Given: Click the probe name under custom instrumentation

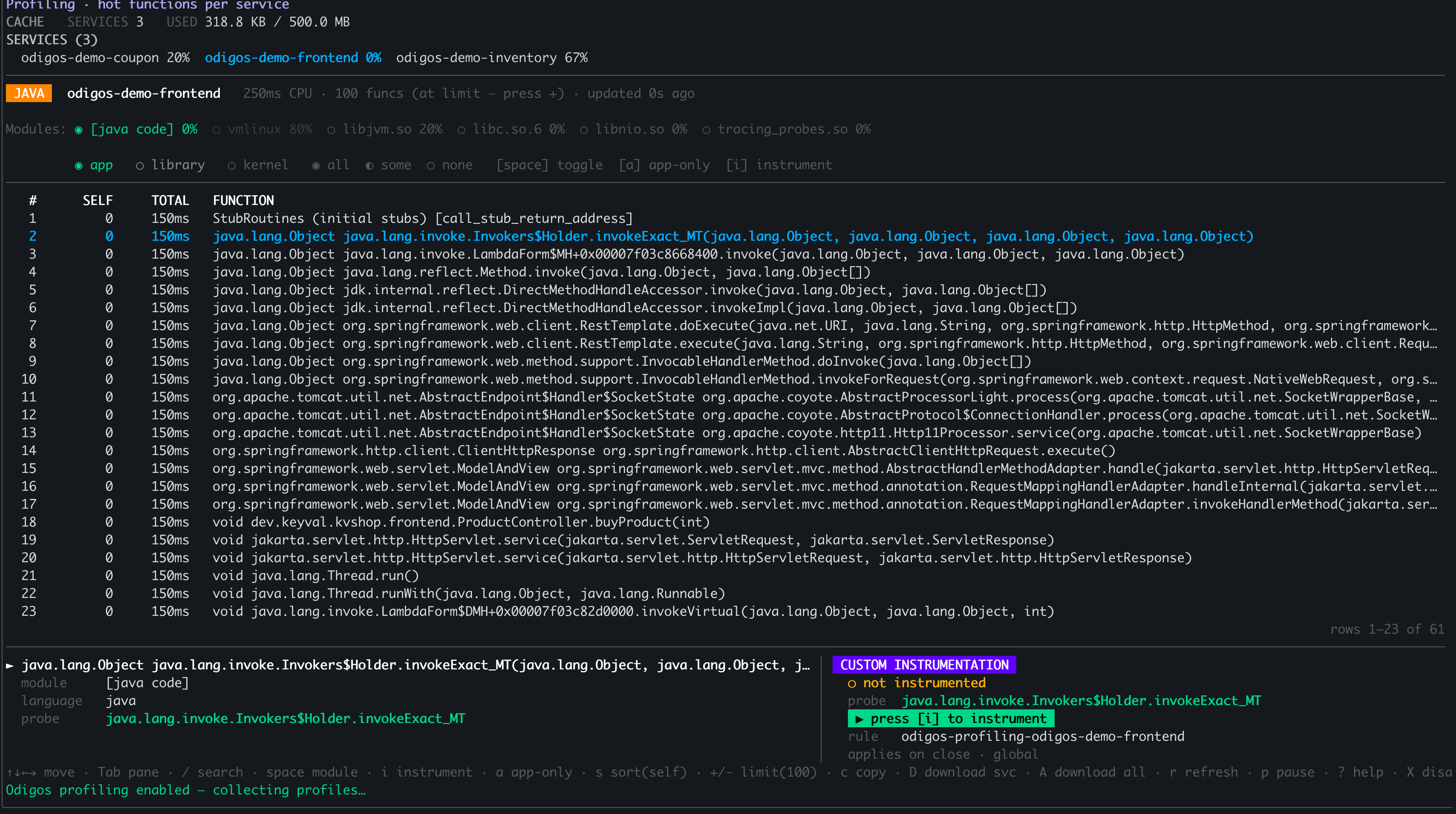Looking at the screenshot, I should [x=1081, y=701].
